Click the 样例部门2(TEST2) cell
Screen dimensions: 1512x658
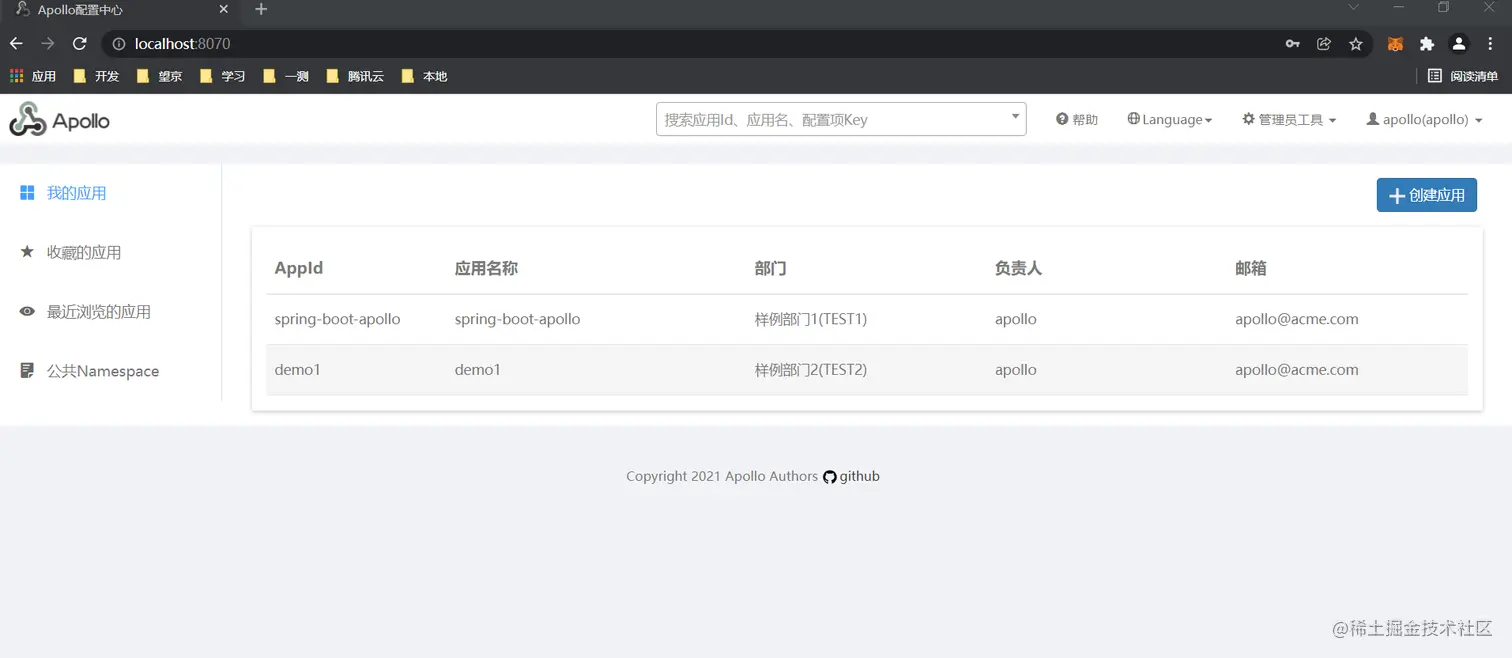(x=811, y=369)
